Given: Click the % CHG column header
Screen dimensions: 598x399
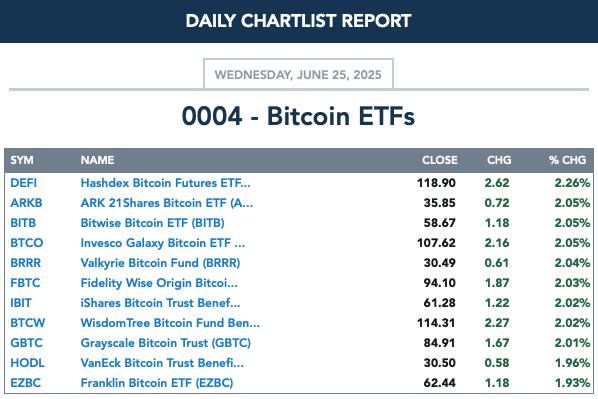Looking at the screenshot, I should [x=567, y=160].
